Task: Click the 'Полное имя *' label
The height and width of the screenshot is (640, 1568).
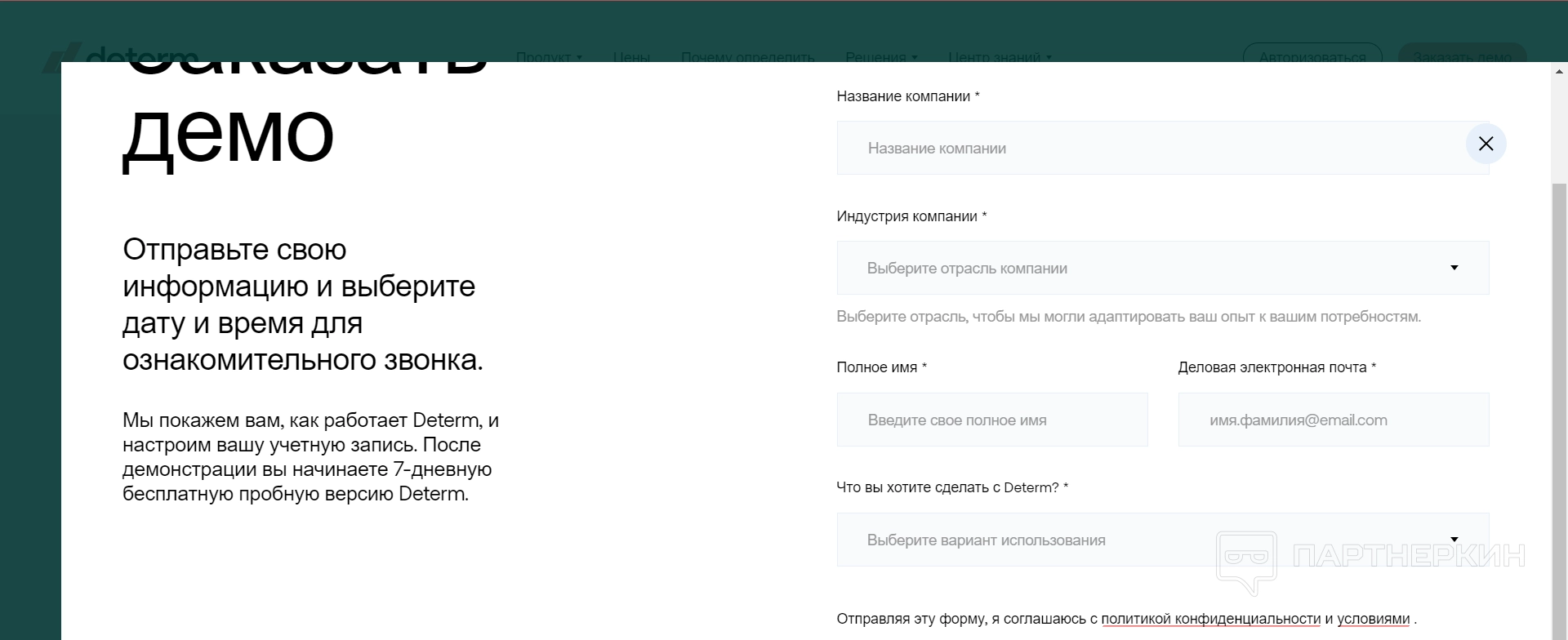Action: coord(881,367)
